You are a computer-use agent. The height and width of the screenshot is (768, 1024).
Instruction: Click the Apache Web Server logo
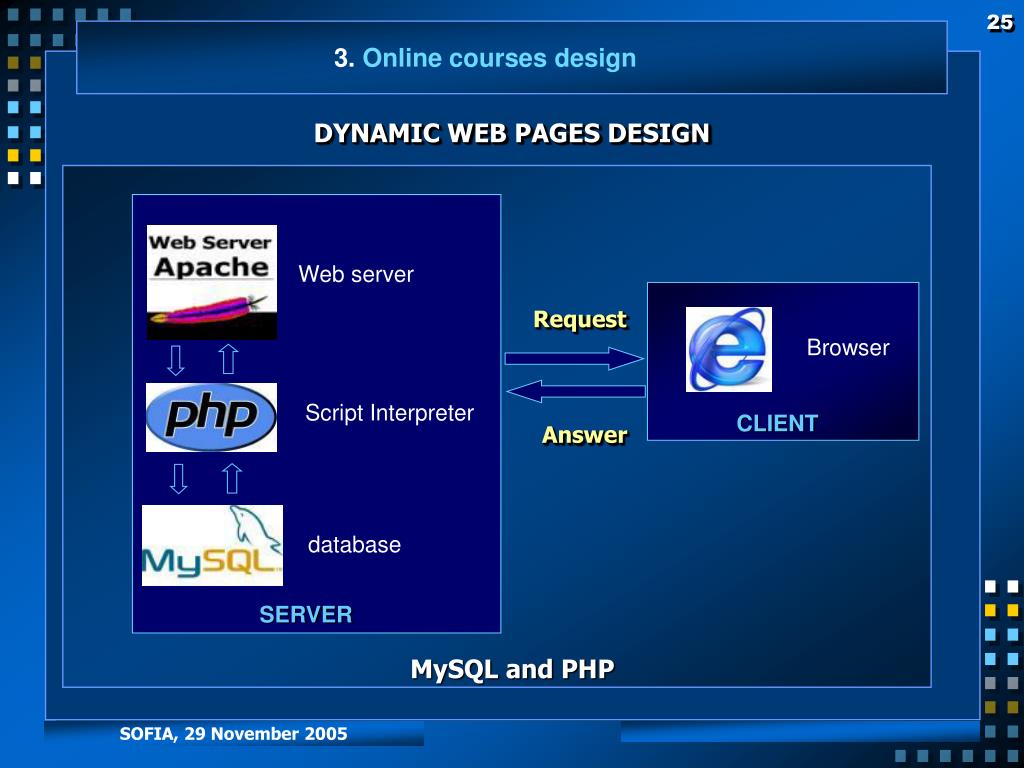pyautogui.click(x=212, y=282)
